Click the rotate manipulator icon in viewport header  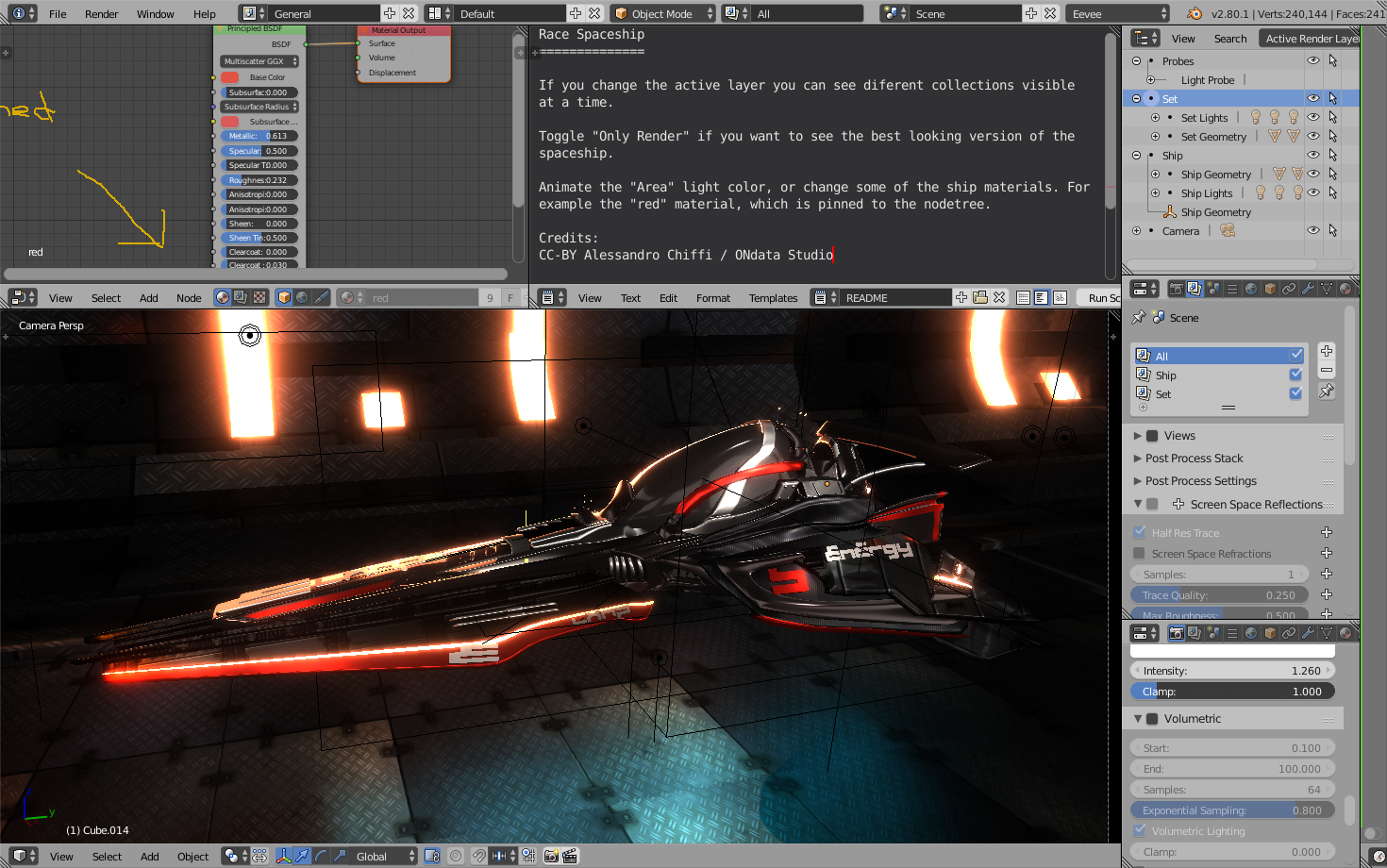[321, 857]
